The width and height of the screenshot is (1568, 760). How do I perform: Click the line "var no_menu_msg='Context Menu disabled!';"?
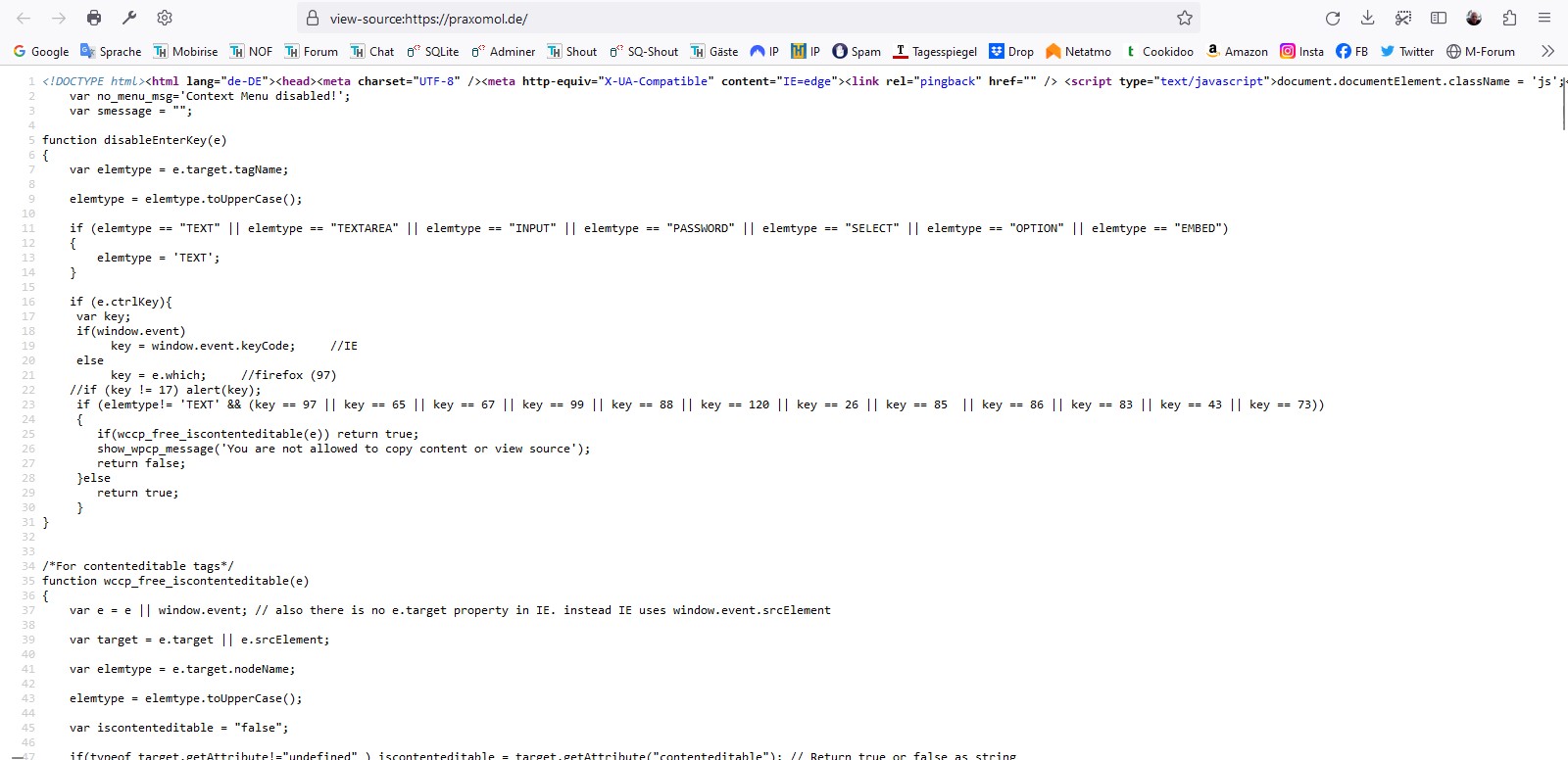click(x=210, y=96)
